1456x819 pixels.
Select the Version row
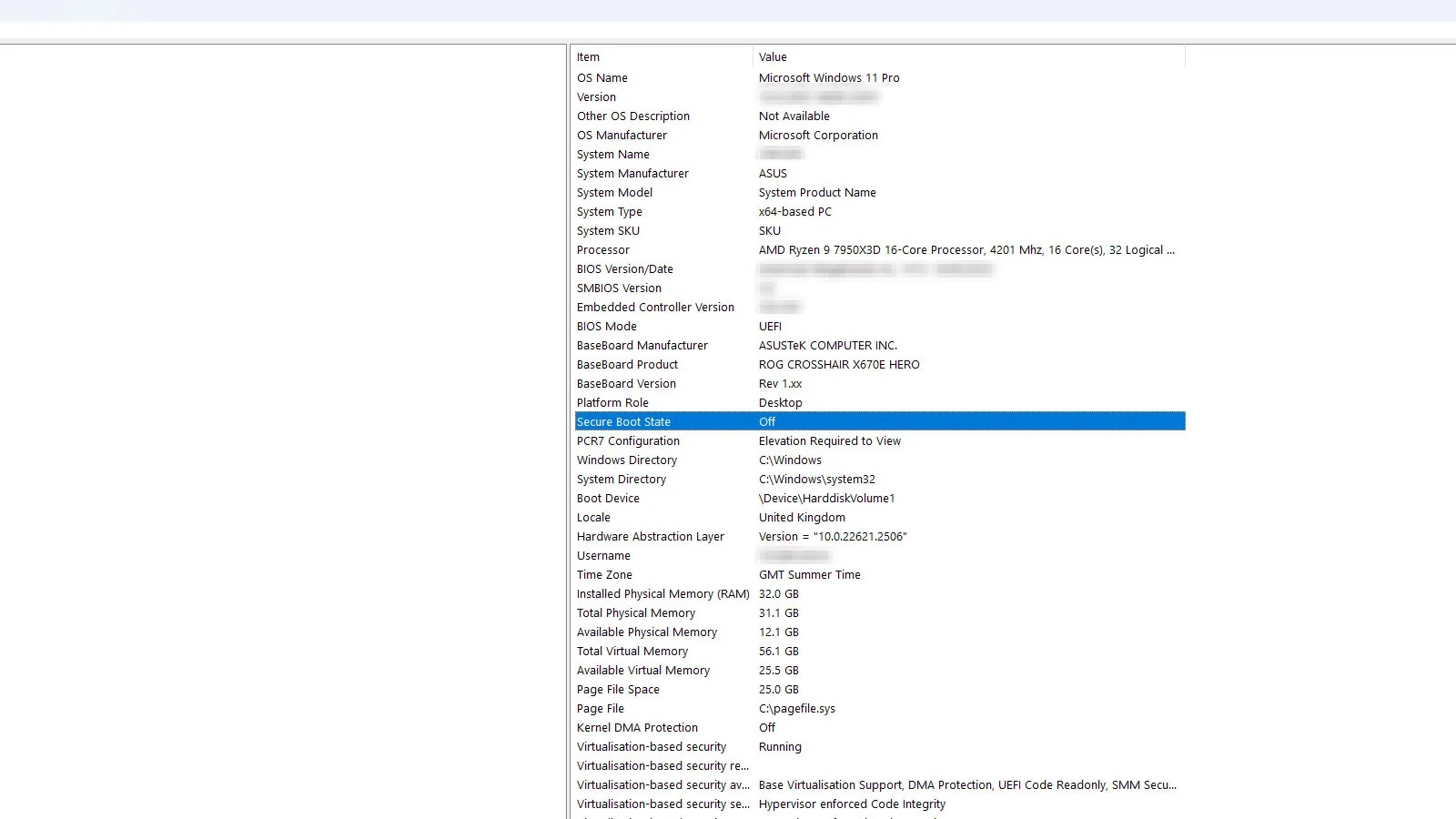[880, 96]
